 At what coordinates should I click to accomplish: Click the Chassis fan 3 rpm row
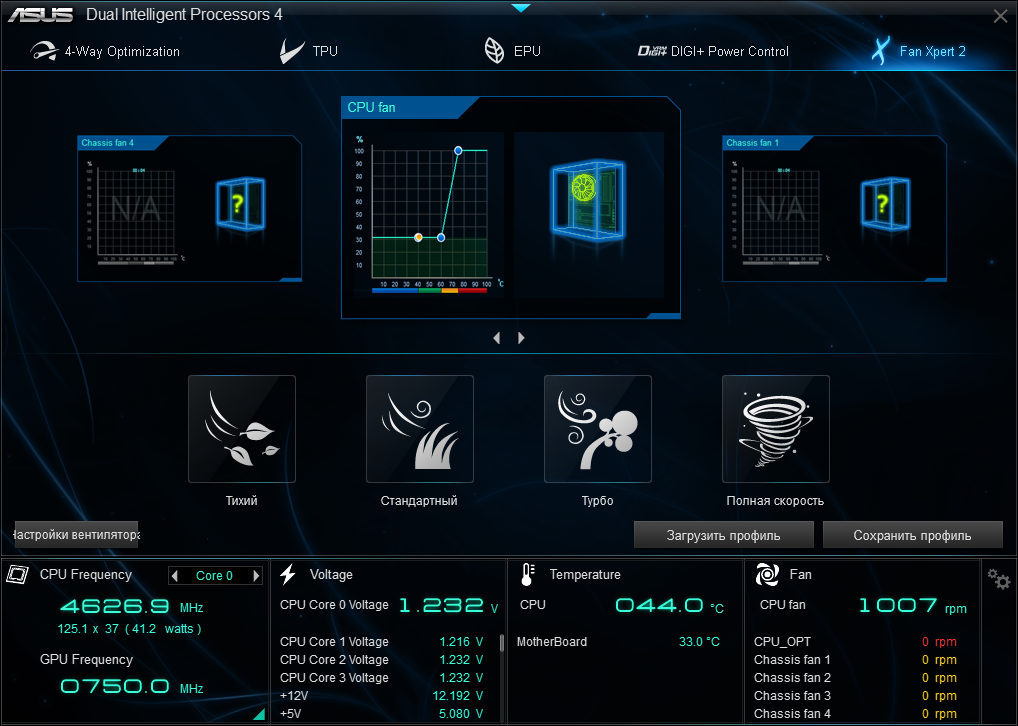[855, 695]
